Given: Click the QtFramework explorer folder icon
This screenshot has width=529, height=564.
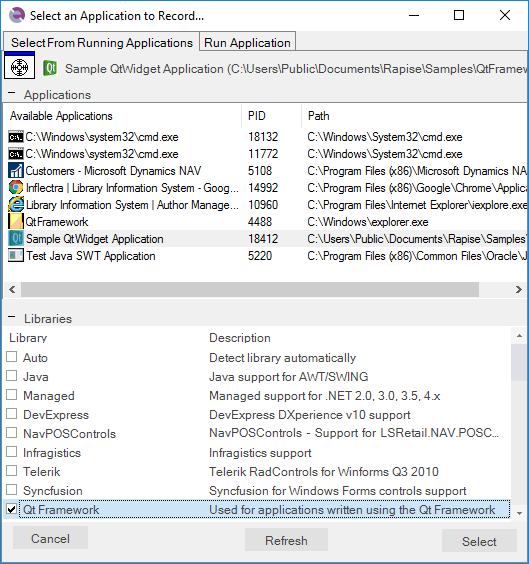Looking at the screenshot, I should tap(16, 222).
